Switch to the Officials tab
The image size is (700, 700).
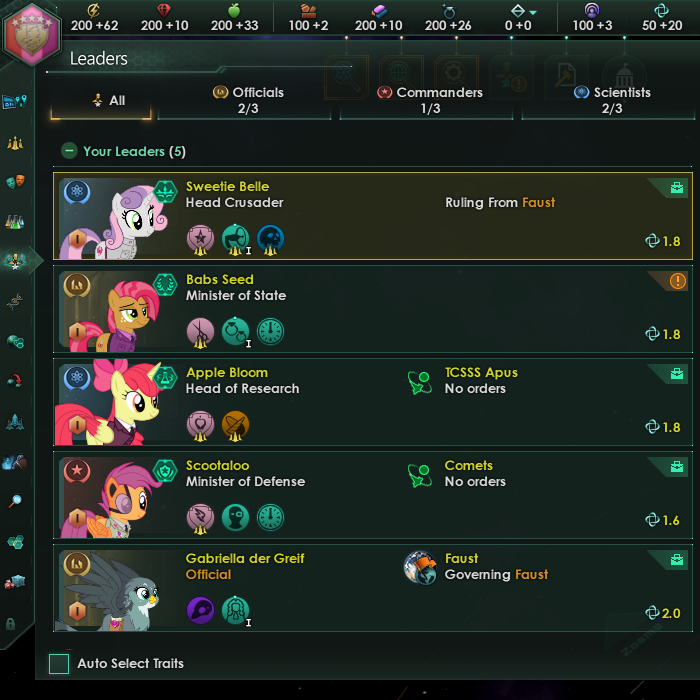point(248,100)
